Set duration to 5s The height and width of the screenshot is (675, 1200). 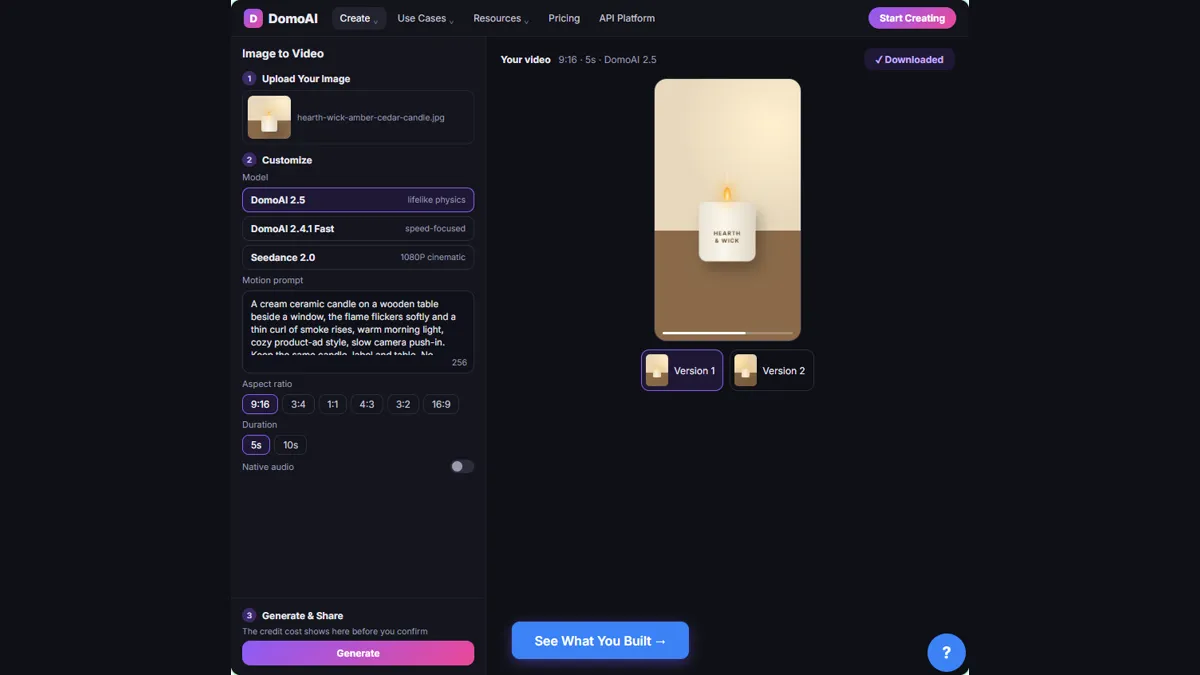click(256, 445)
